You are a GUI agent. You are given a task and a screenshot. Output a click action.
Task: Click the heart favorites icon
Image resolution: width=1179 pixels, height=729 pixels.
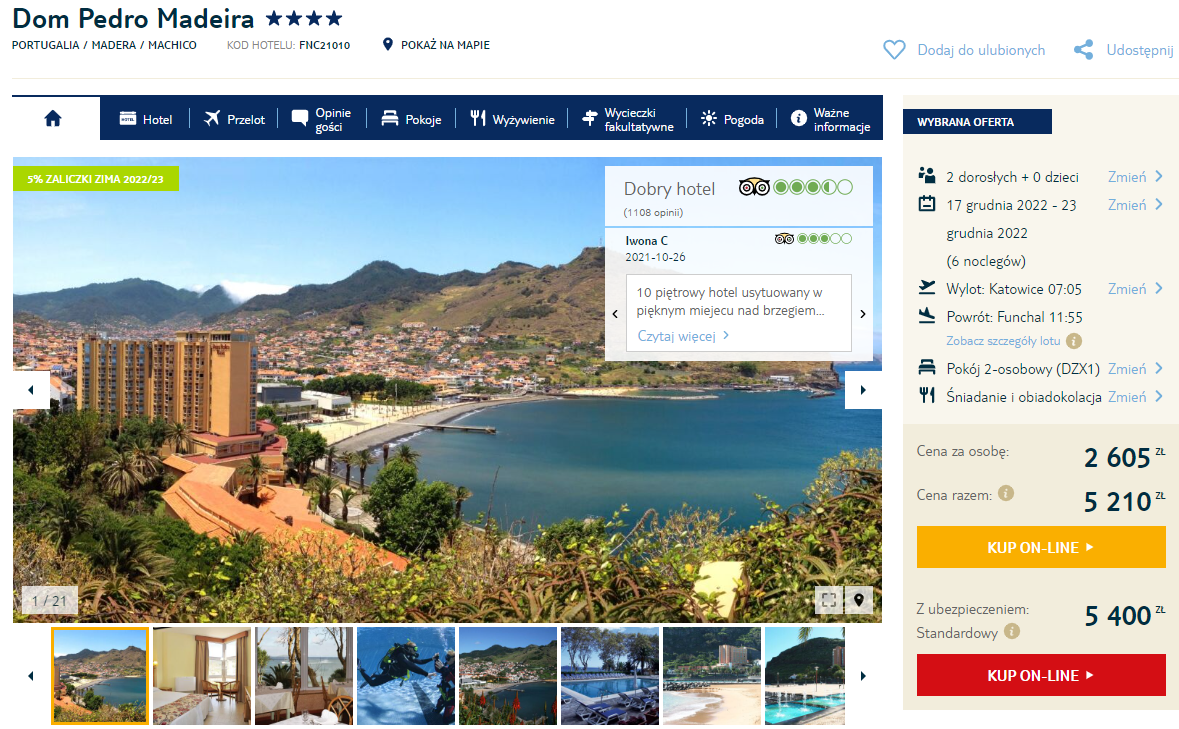pyautogui.click(x=894, y=50)
